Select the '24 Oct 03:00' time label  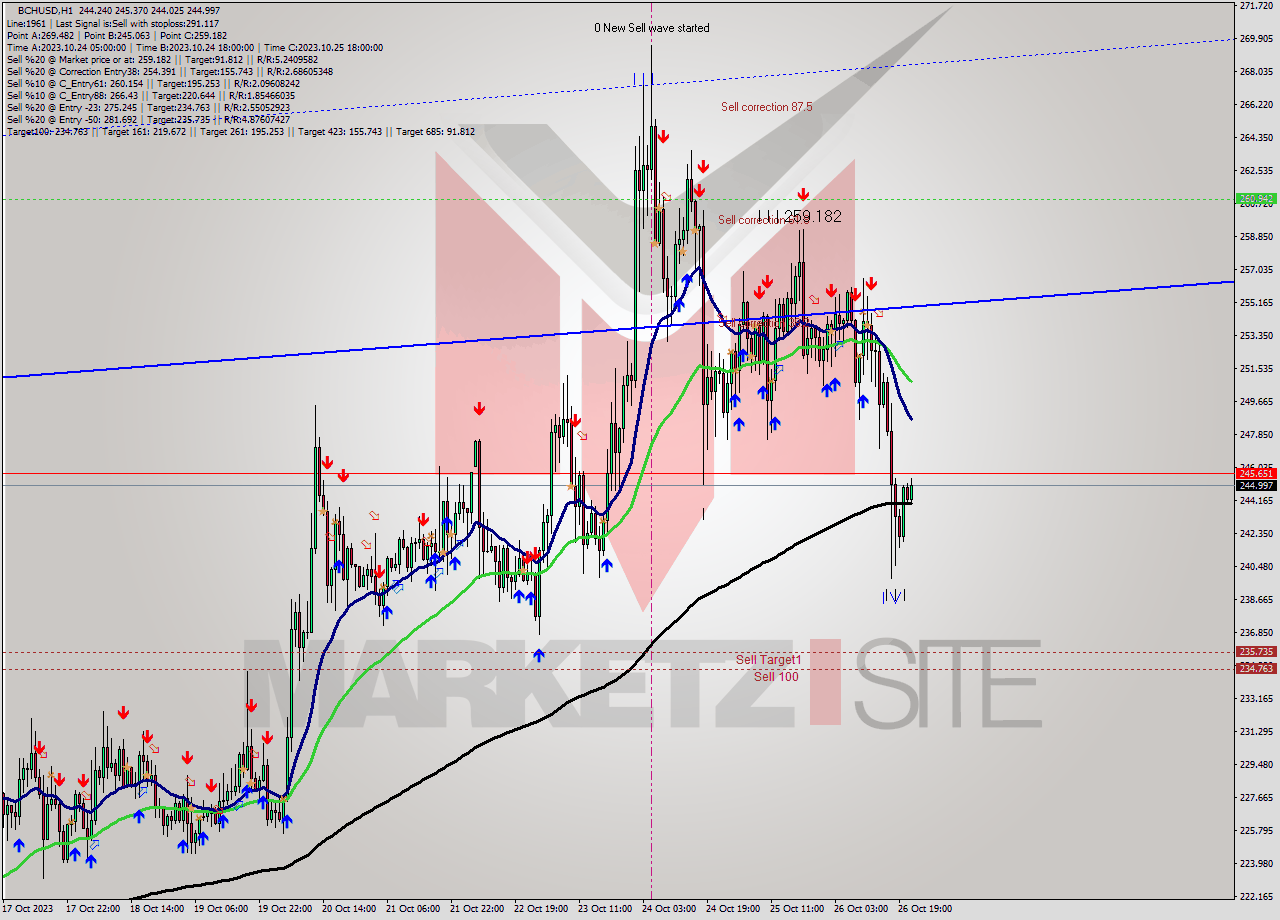tap(668, 909)
